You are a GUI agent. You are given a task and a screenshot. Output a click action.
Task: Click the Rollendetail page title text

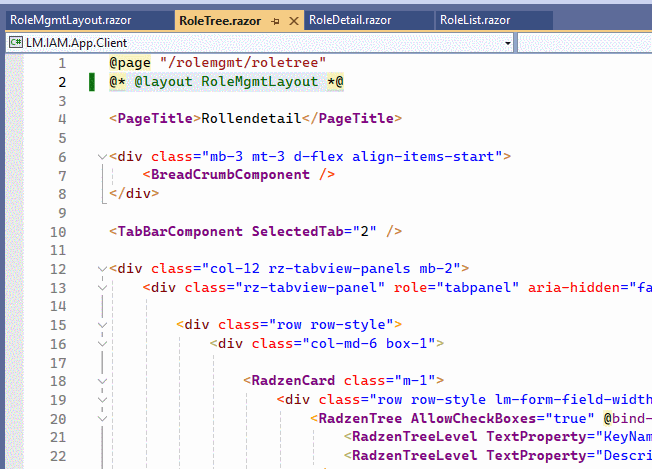251,118
